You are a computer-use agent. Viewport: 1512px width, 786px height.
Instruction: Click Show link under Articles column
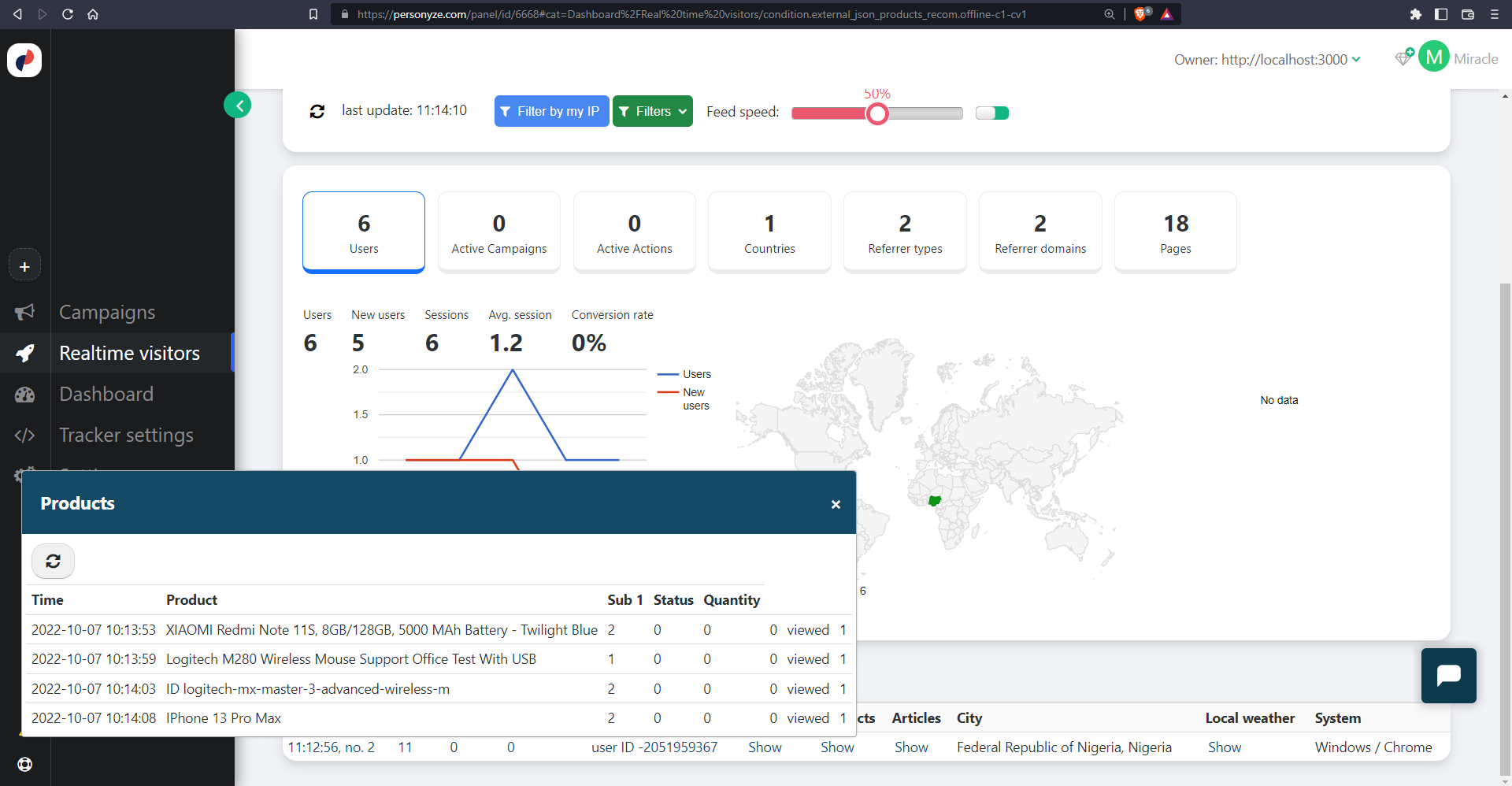(911, 747)
